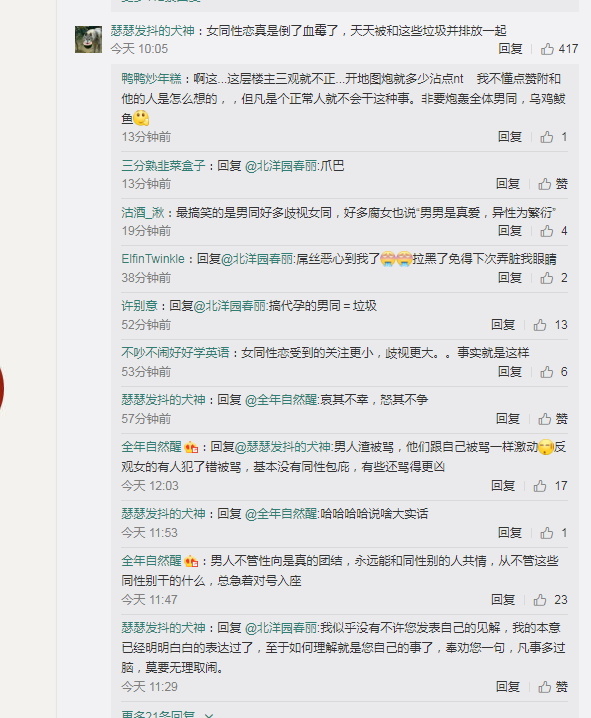This screenshot has width=591, height=718.
Task: Open the @全年自然醒 mention in the 57分钟前 reply
Action: (x=281, y=400)
